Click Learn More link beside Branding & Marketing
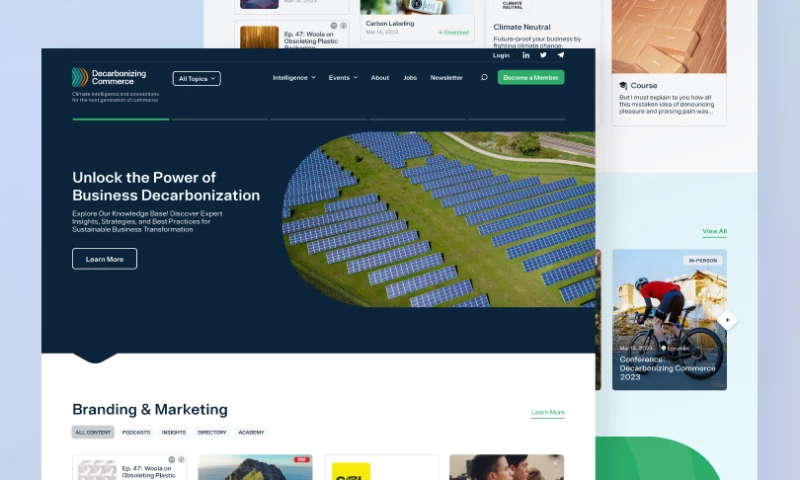 [x=547, y=412]
